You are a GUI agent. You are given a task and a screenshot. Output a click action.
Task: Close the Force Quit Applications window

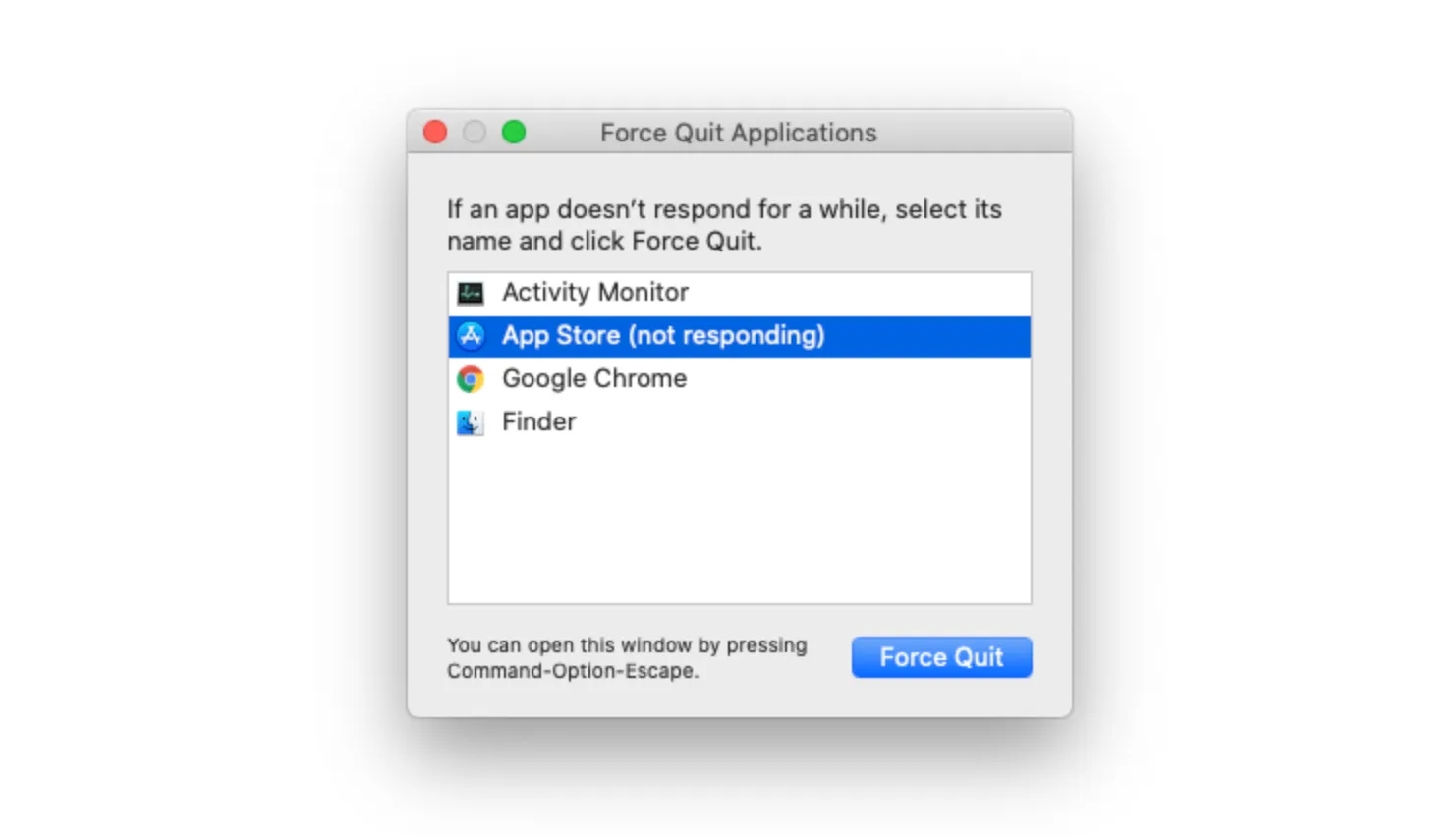[x=435, y=133]
